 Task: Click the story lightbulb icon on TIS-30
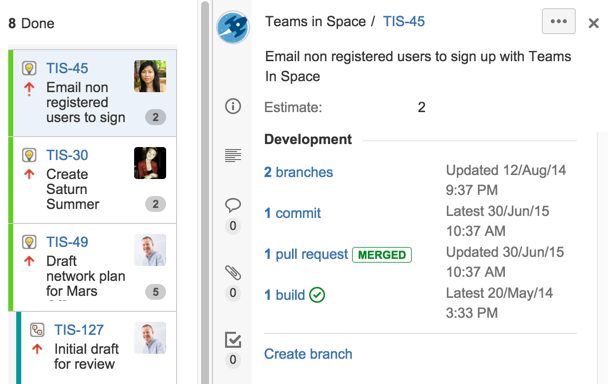point(29,155)
